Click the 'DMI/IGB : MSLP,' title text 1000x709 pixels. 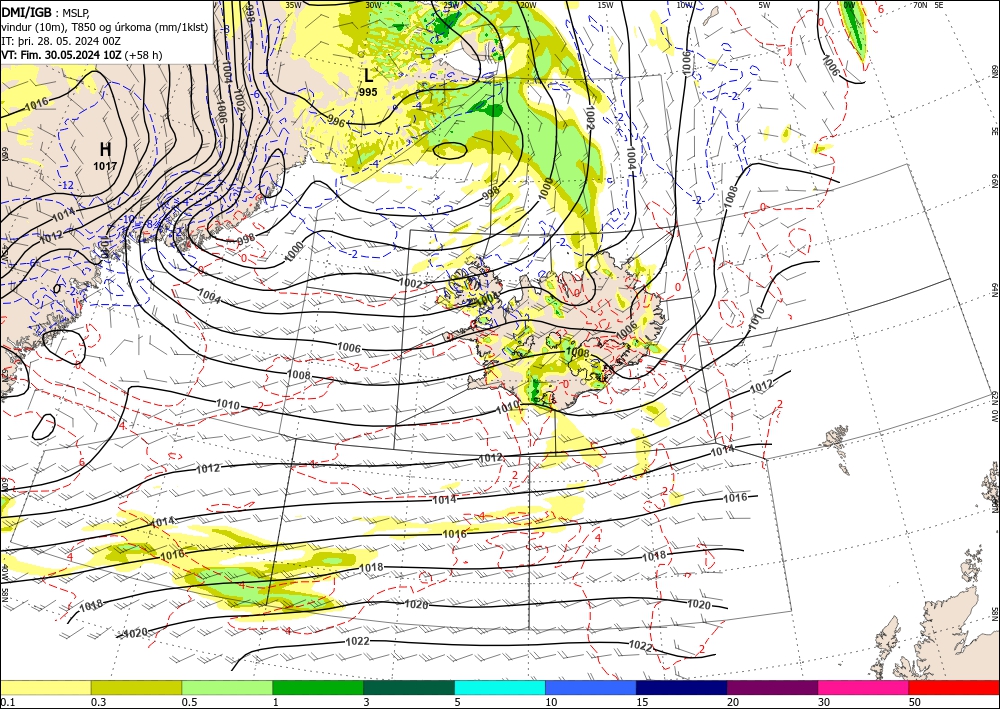click(46, 11)
